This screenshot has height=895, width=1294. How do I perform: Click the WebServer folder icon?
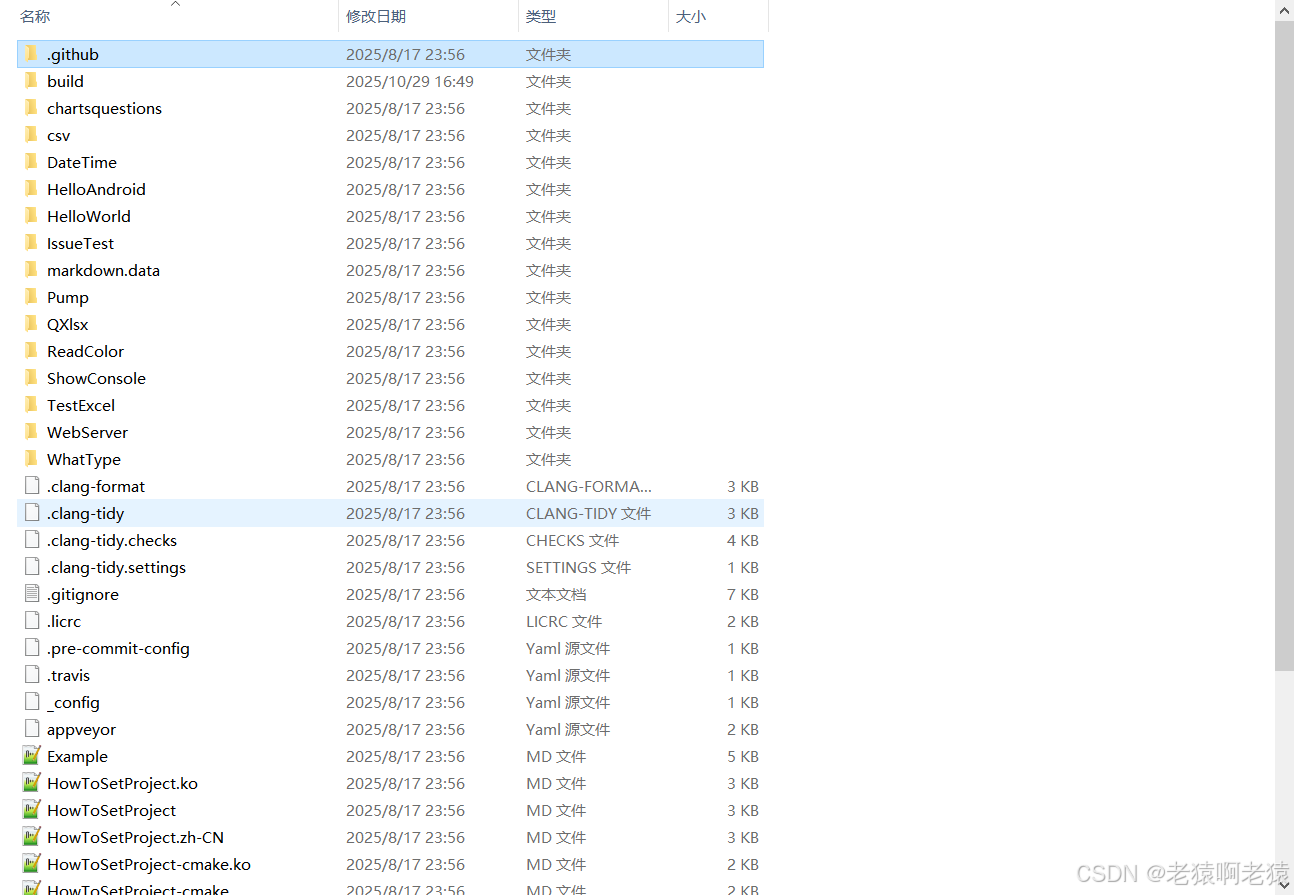point(31,432)
